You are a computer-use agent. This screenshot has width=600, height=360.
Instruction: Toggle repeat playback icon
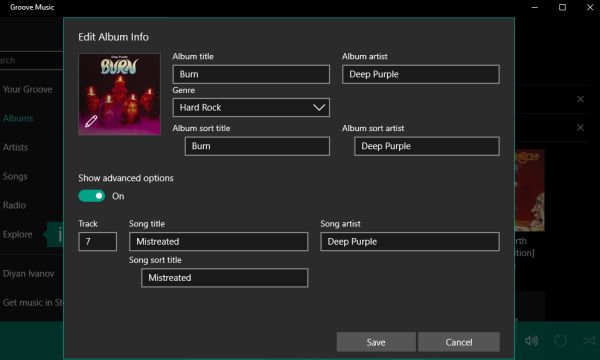coord(560,340)
